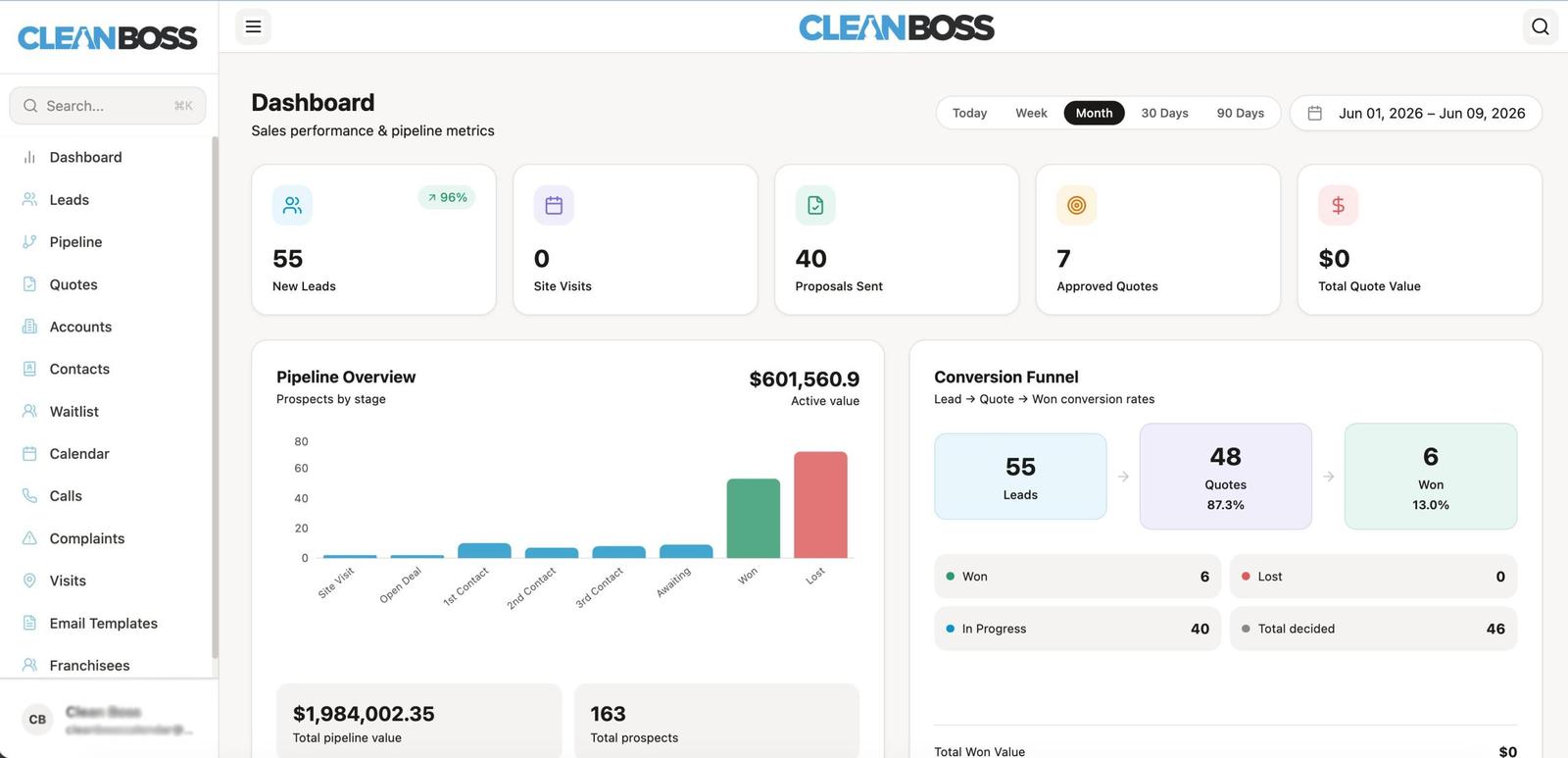Click the 1st Contact bar in the chart
The height and width of the screenshot is (758, 1568).
(x=484, y=550)
